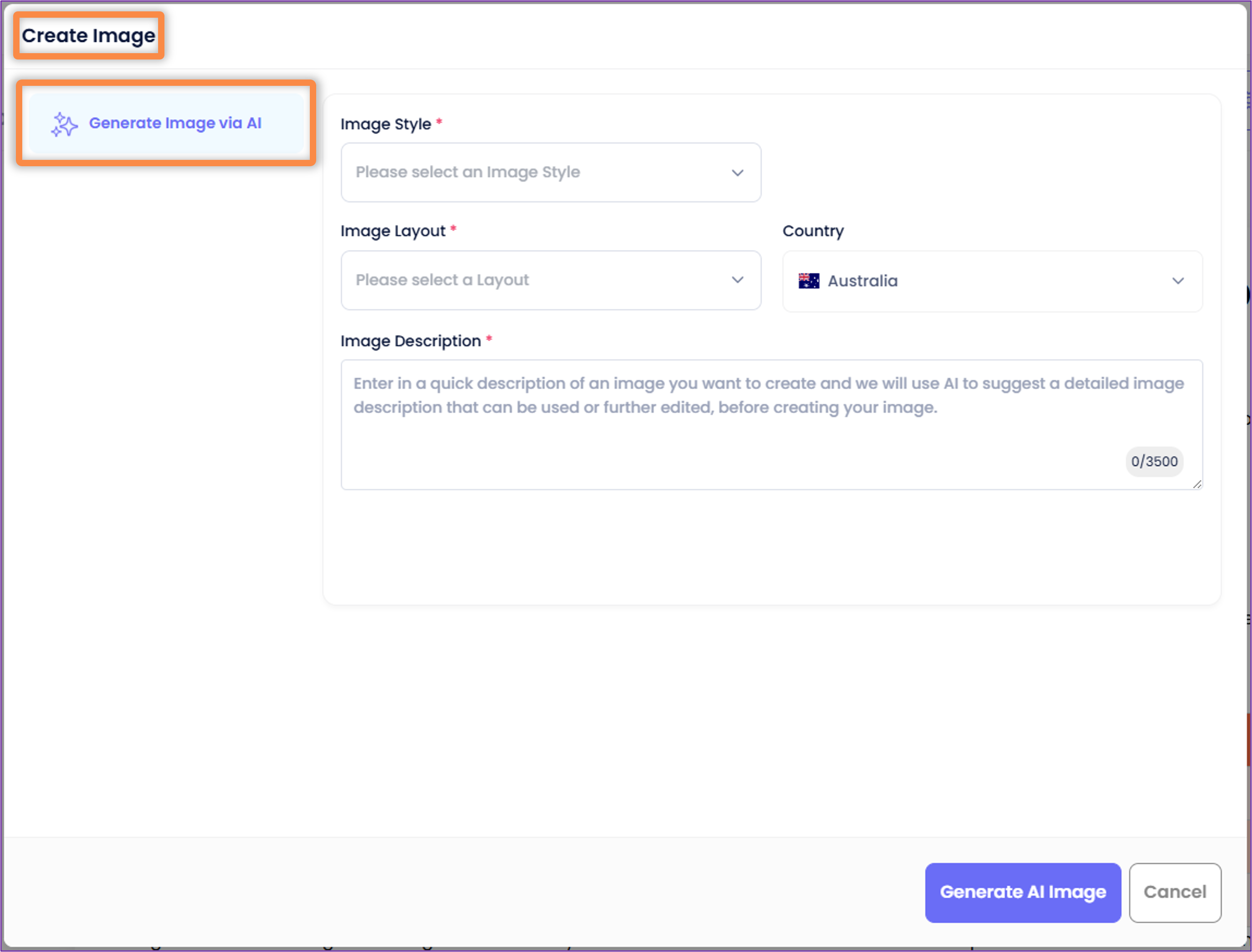Expand the Country dropdown showing Australia
The width and height of the screenshot is (1252, 952).
992,281
